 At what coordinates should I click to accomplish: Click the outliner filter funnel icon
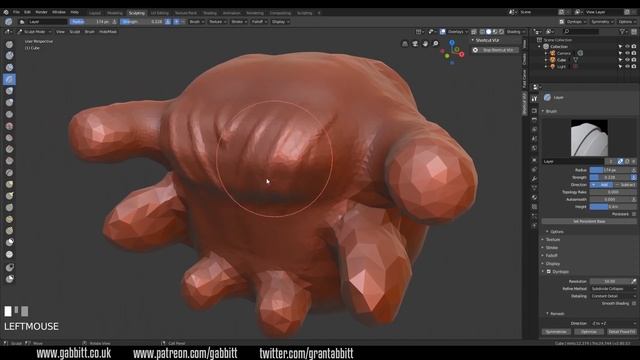(622, 31)
